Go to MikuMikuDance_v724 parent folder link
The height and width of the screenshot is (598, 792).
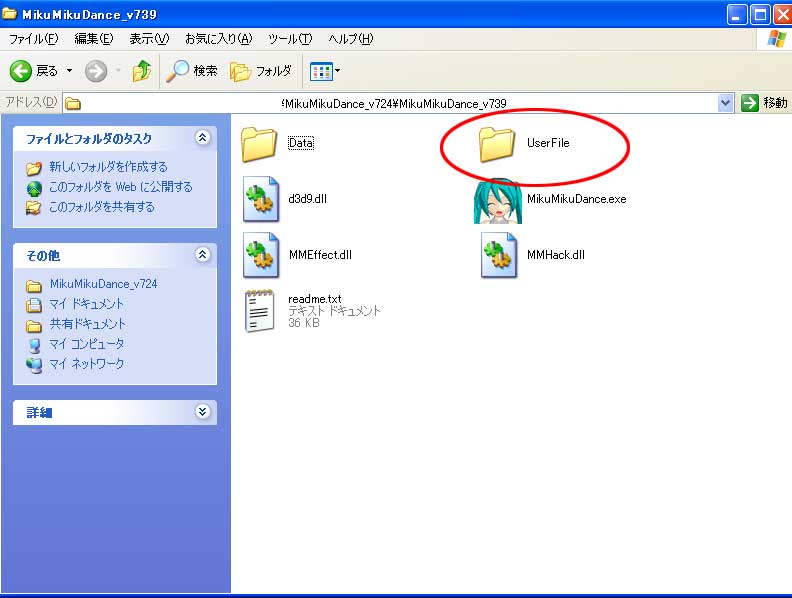104,284
